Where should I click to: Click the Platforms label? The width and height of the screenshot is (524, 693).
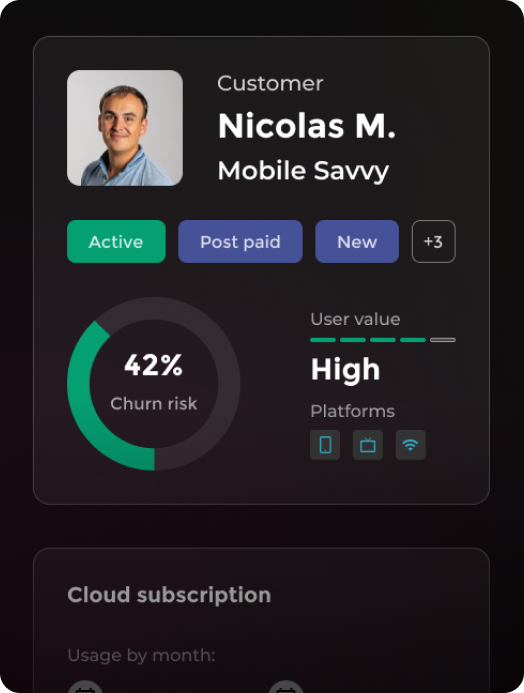(353, 411)
